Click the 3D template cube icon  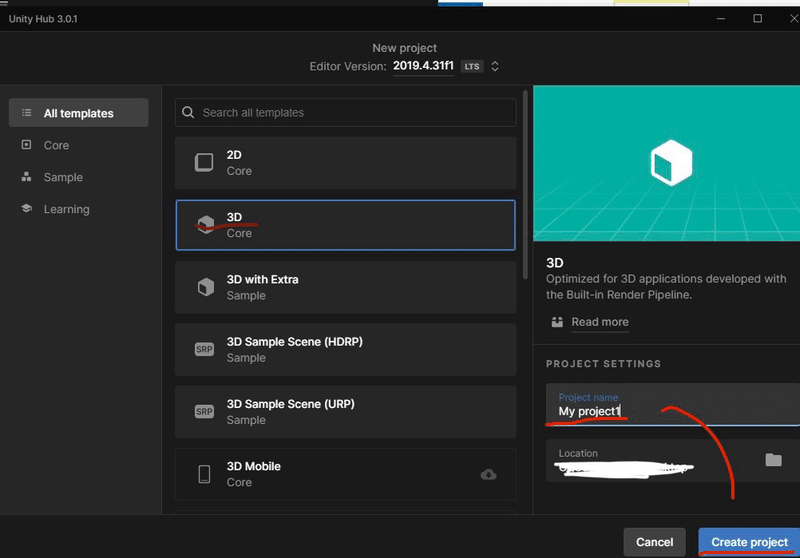tap(206, 224)
